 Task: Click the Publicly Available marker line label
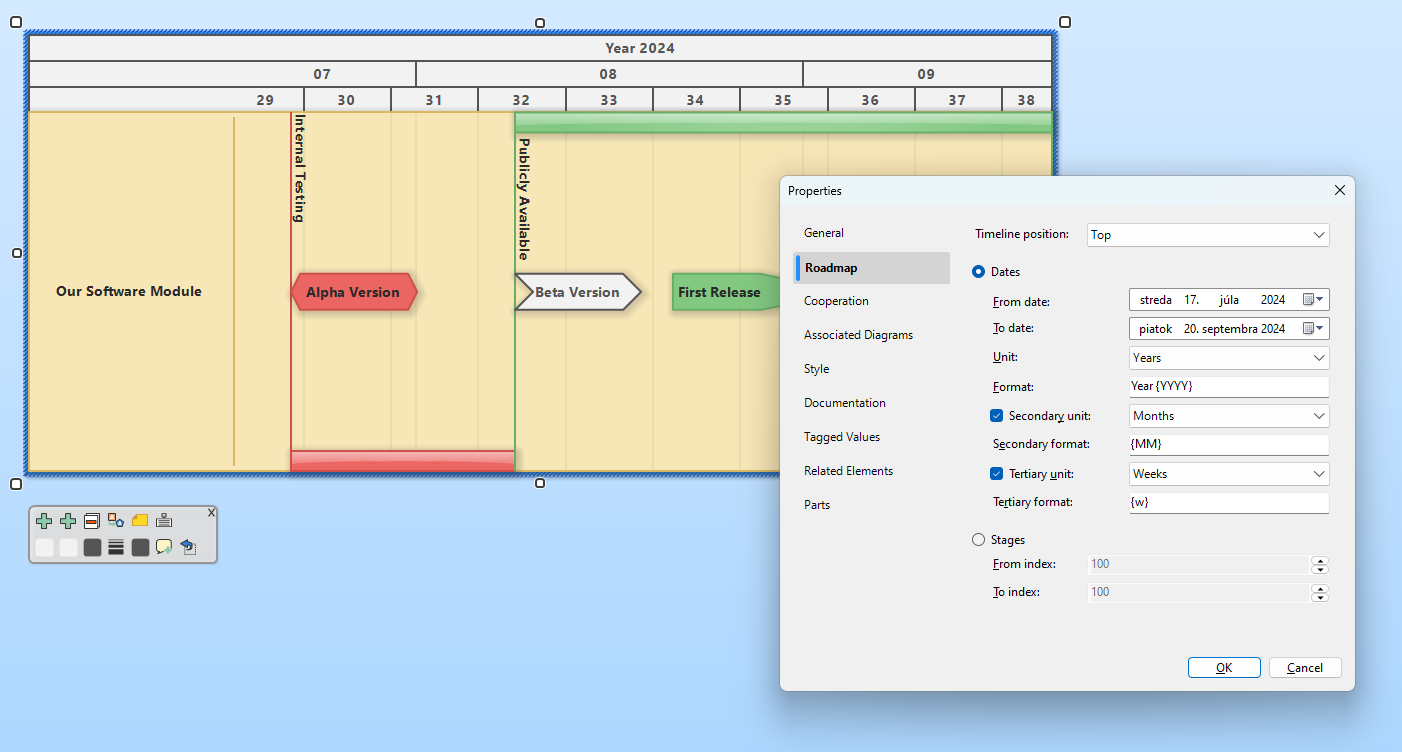click(523, 199)
